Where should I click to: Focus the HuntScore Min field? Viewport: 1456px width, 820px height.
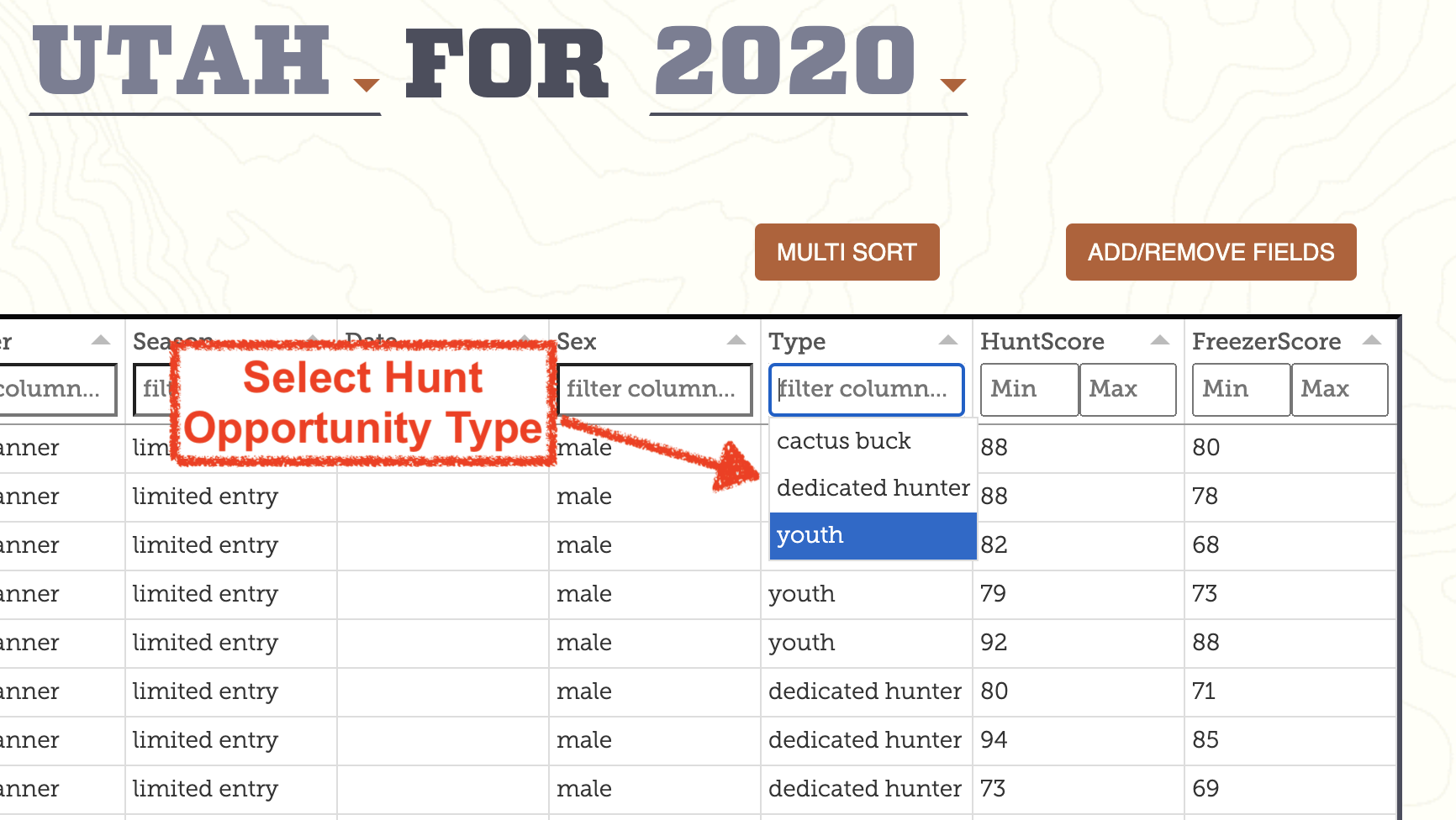[1029, 389]
